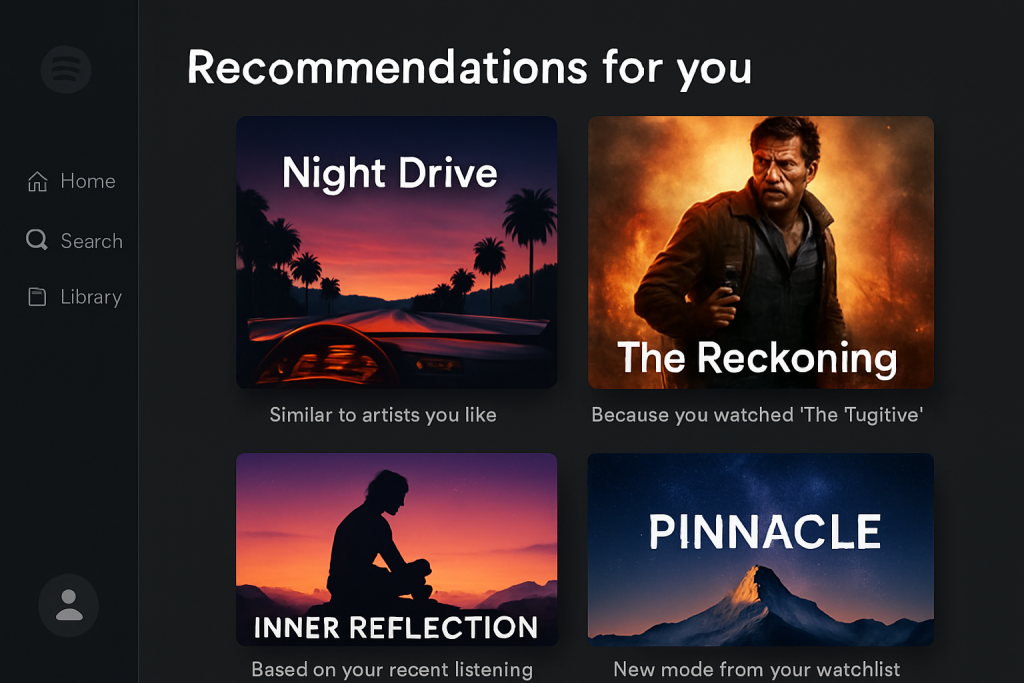Click the 'Night Drive' title text
1024x683 pixels.
(x=390, y=174)
